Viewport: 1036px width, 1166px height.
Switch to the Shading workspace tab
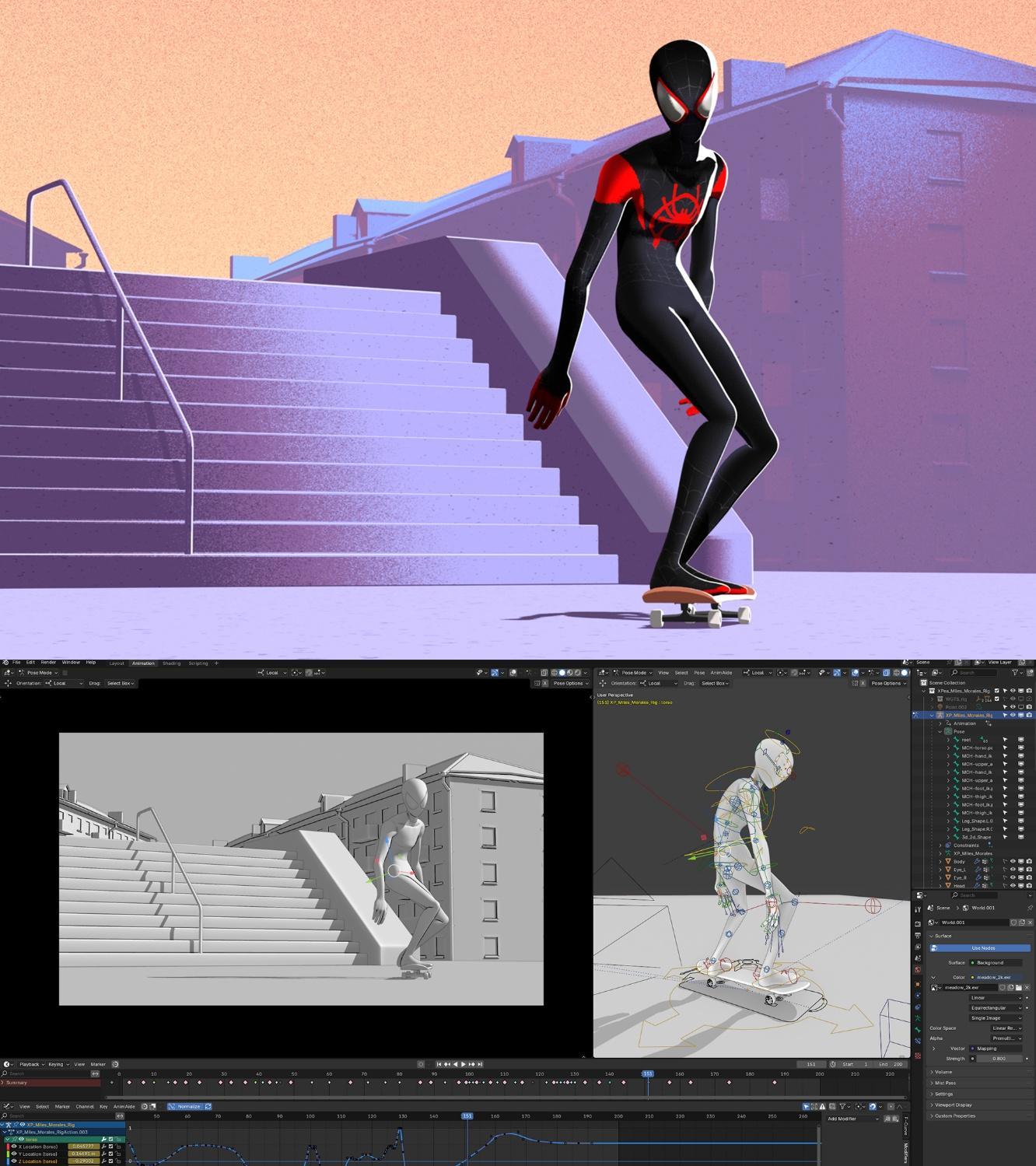171,664
